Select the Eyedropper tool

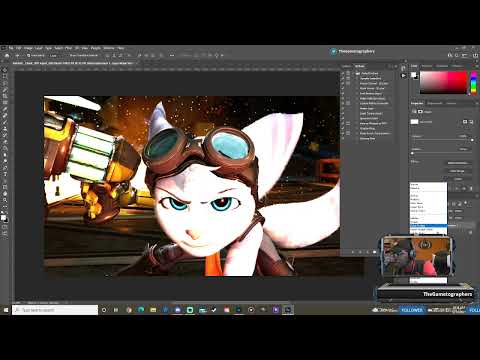(5, 109)
